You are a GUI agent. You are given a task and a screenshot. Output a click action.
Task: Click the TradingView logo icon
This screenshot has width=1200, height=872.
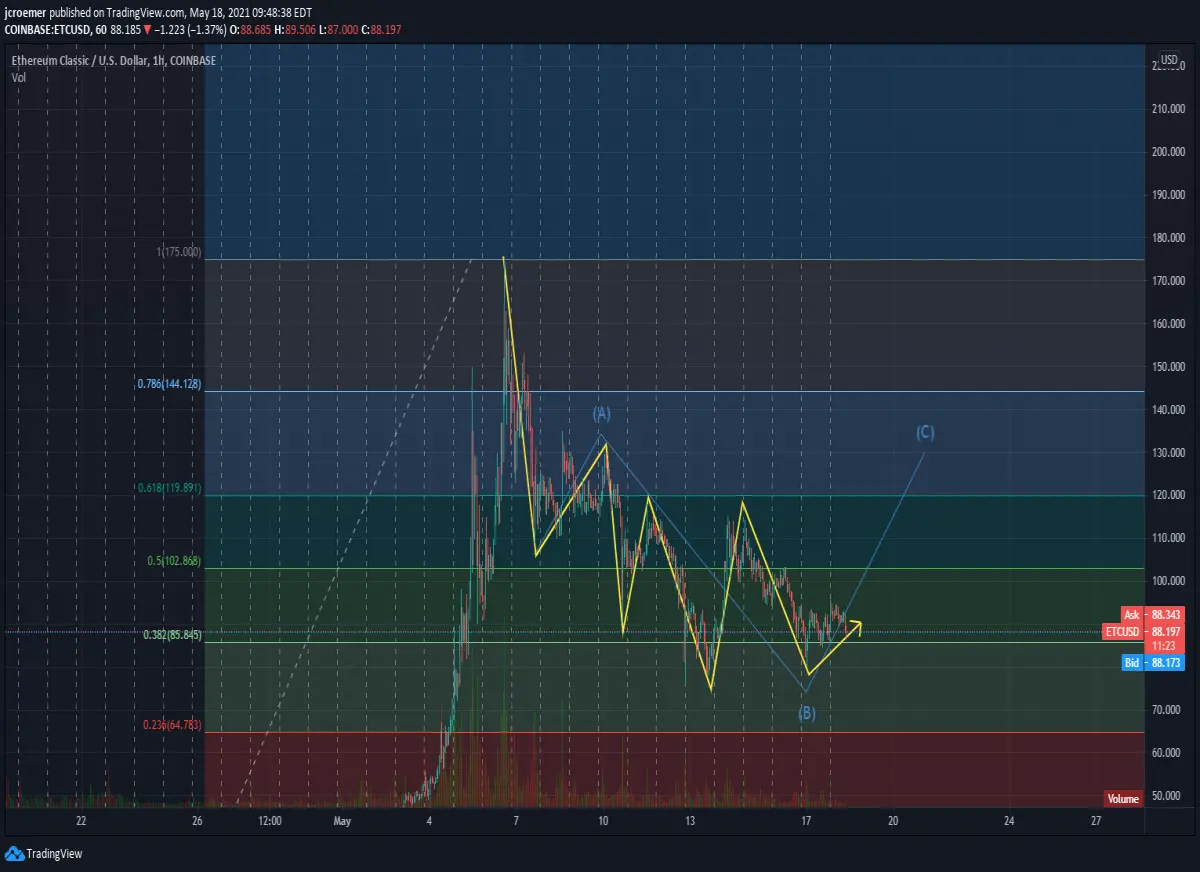click(x=14, y=853)
